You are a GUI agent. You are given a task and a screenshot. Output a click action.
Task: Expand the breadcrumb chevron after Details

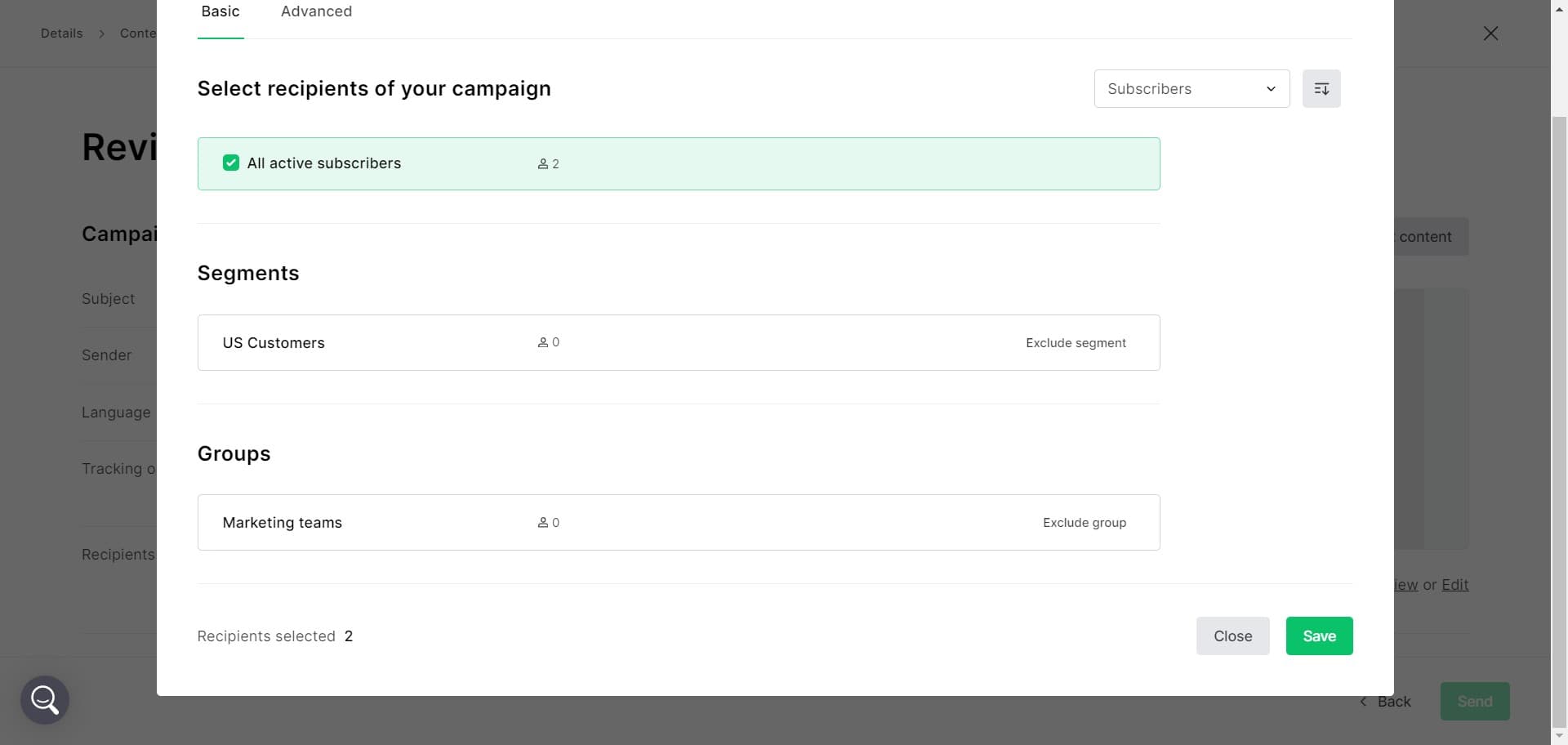click(101, 33)
